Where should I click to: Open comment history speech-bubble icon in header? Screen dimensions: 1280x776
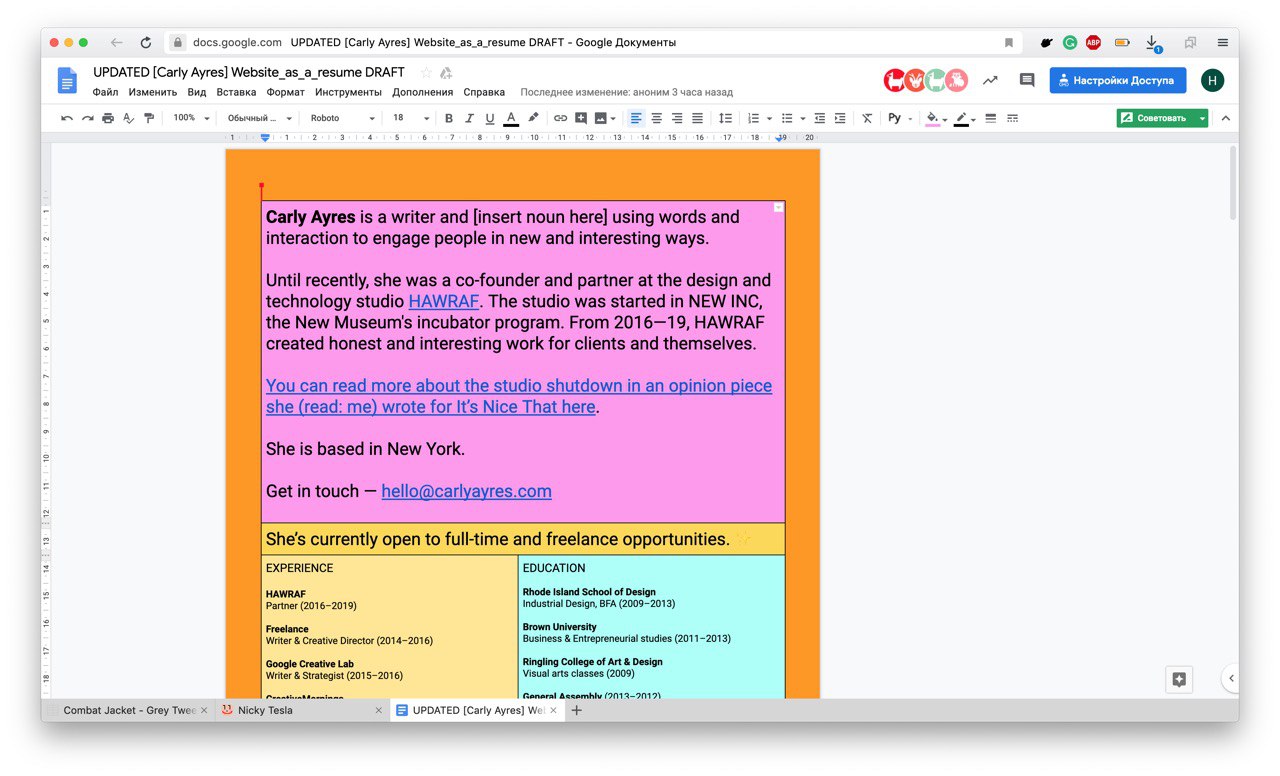[1026, 80]
